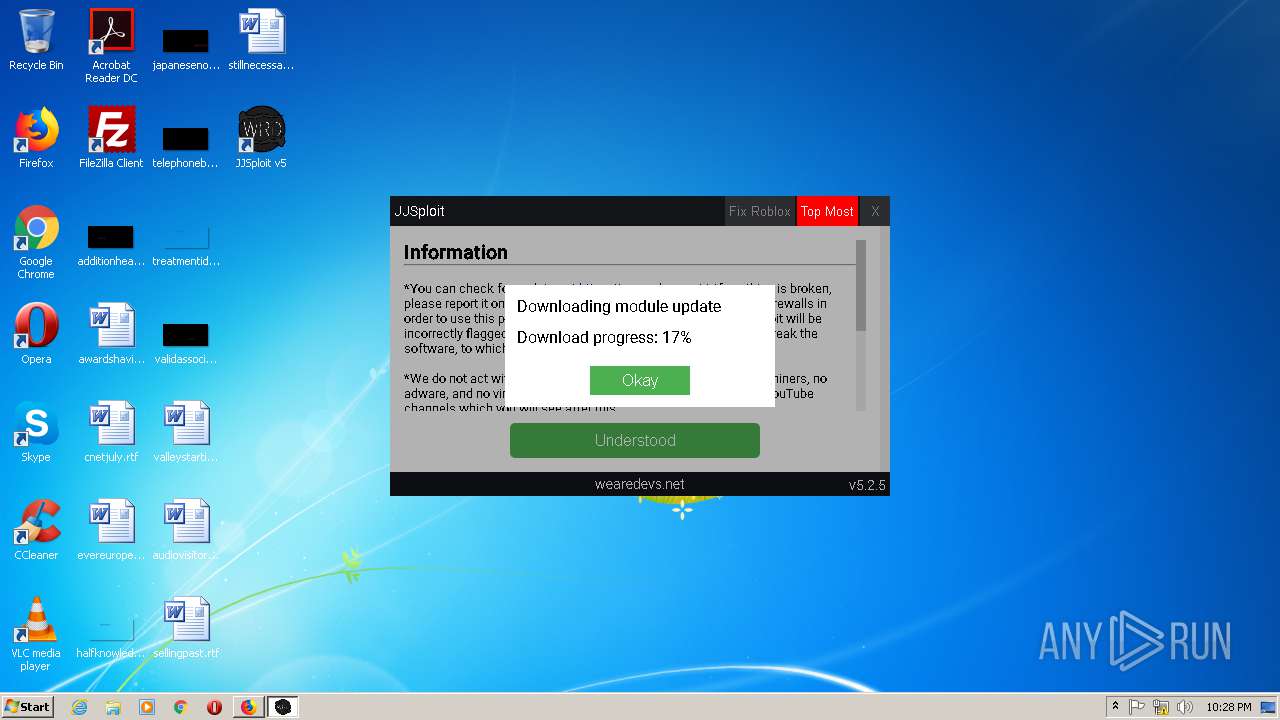Open Opera from the taskbar

click(x=214, y=707)
